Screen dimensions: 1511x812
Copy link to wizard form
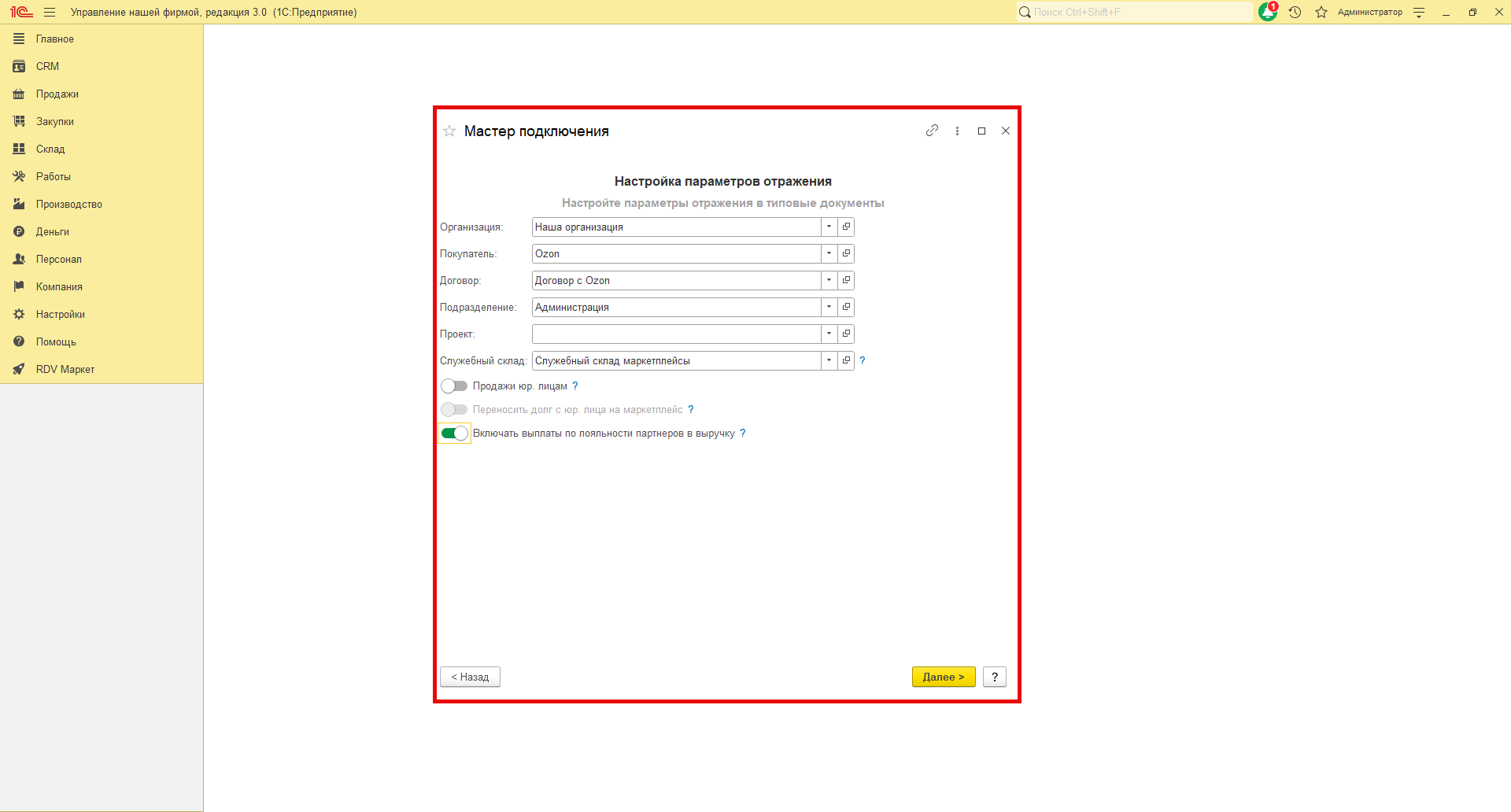tap(932, 131)
